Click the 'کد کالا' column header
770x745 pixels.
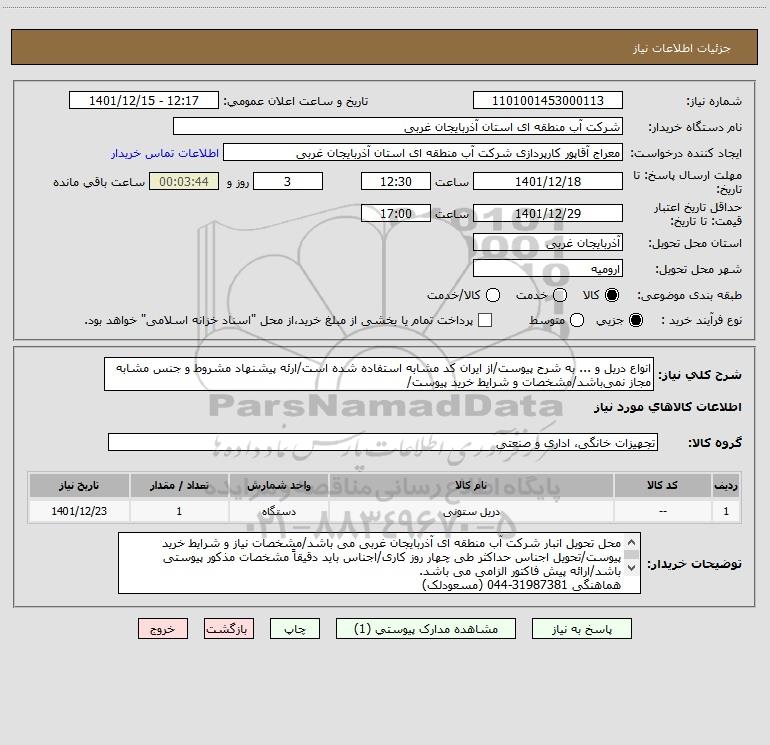[x=662, y=485]
